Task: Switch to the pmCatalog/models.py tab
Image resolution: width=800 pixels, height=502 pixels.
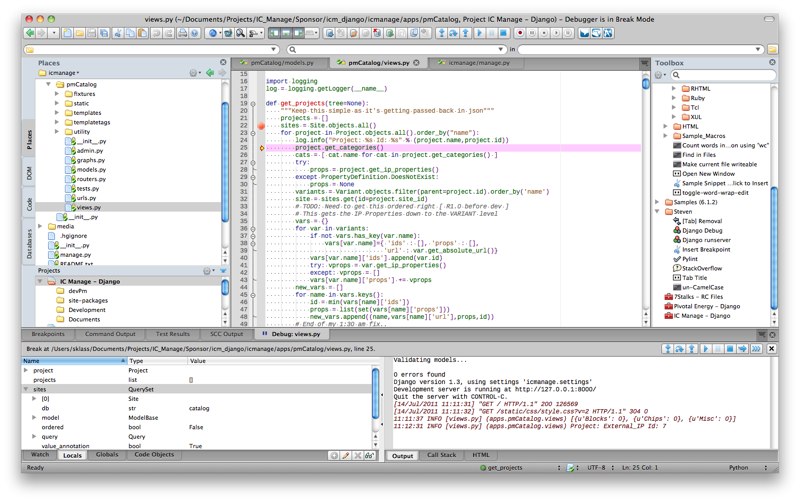Action: (283, 62)
